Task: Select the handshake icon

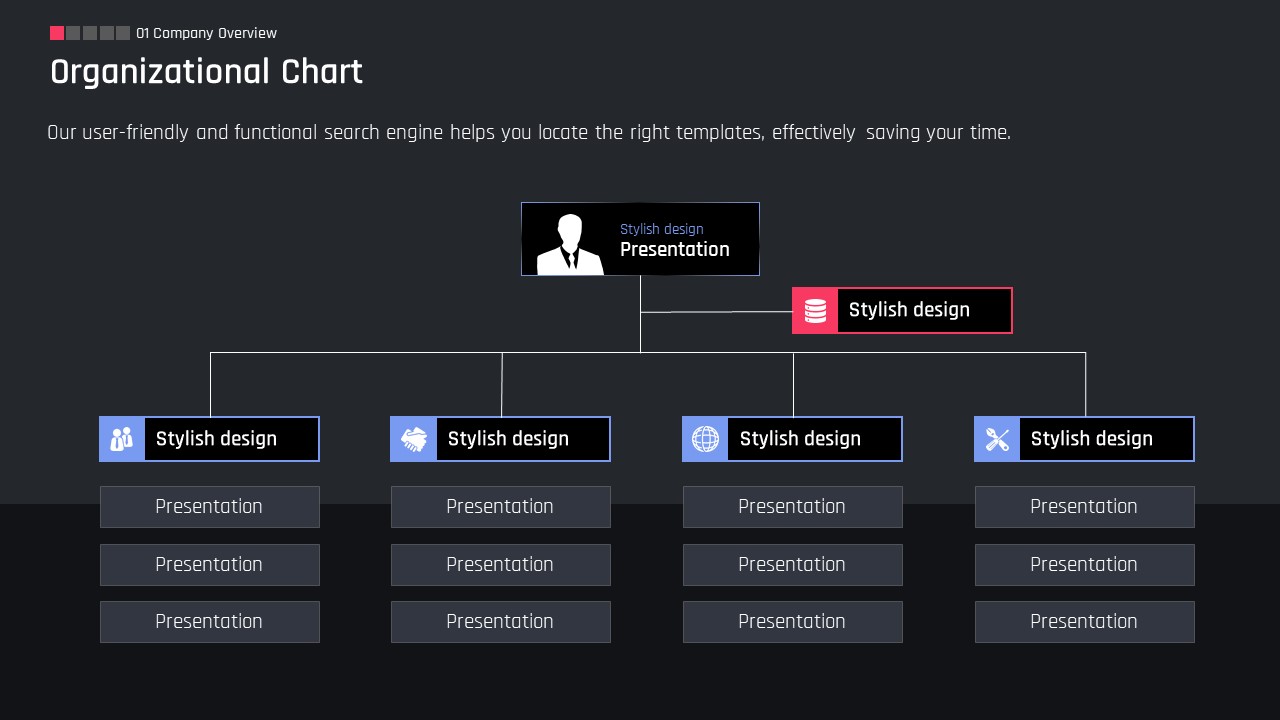Action: pyautogui.click(x=414, y=439)
